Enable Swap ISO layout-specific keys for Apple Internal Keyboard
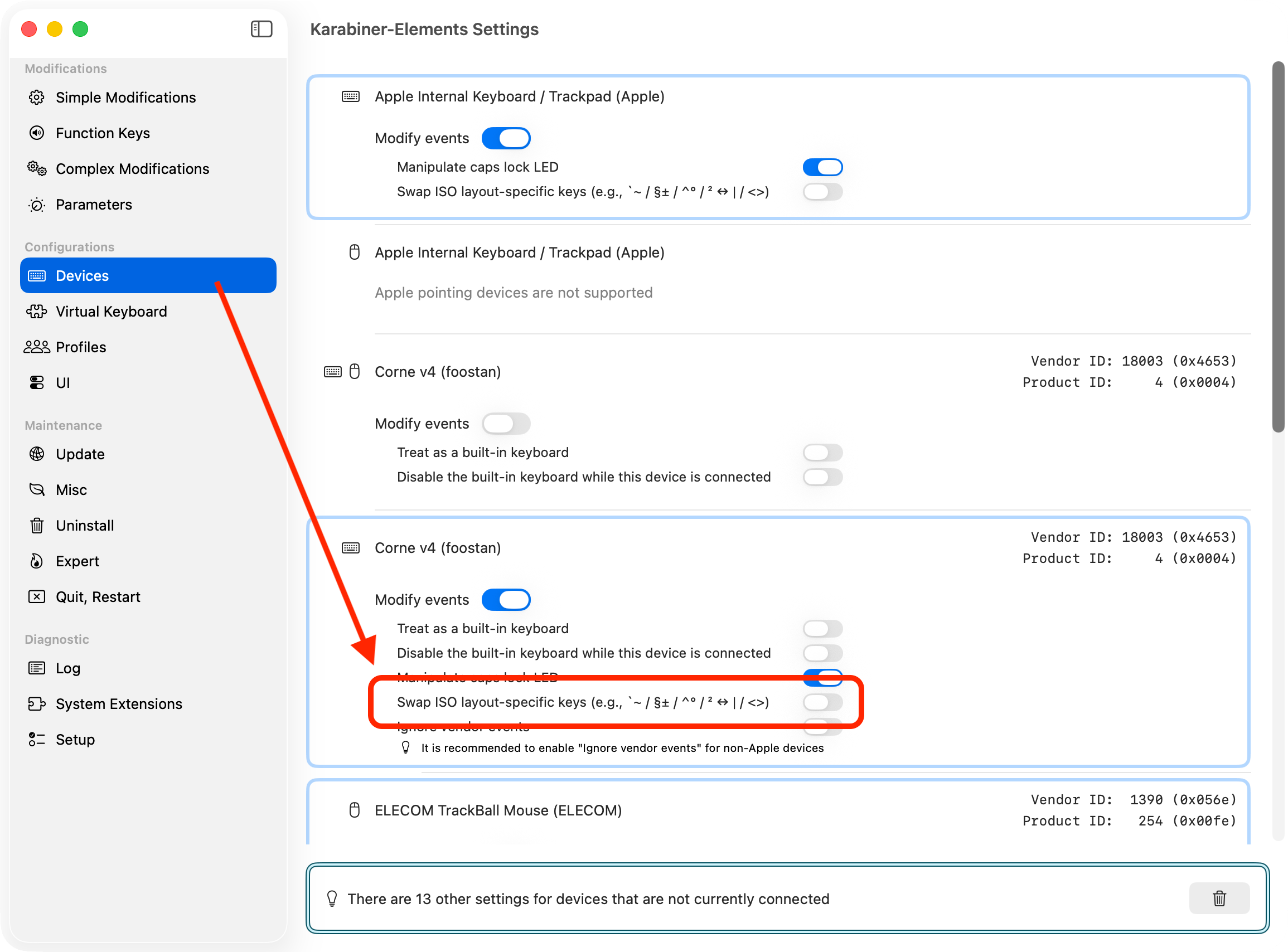The image size is (1288, 952). click(822, 191)
